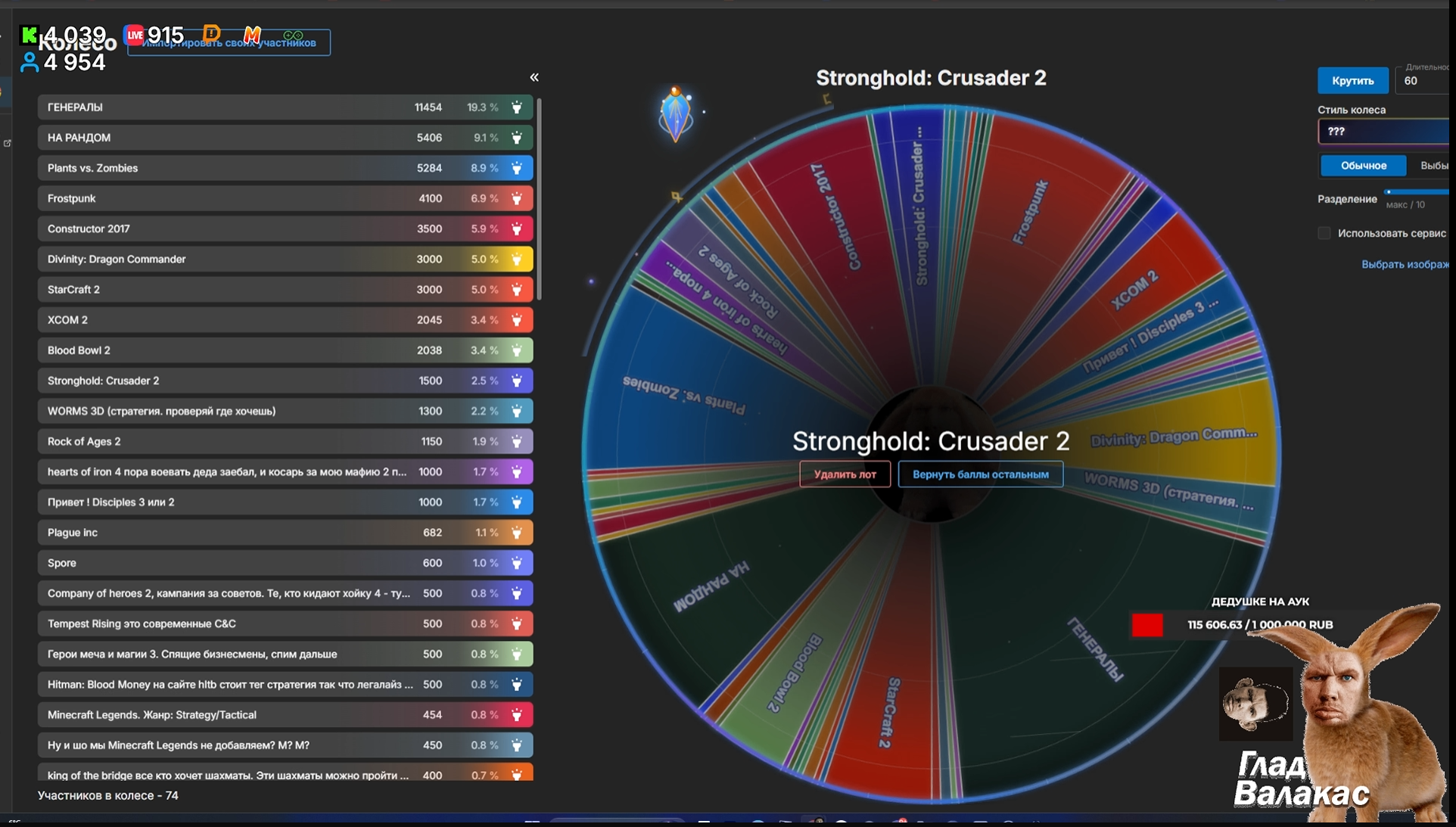
Task: Click Вернуть баллы остальным button
Action: pyautogui.click(x=980, y=474)
